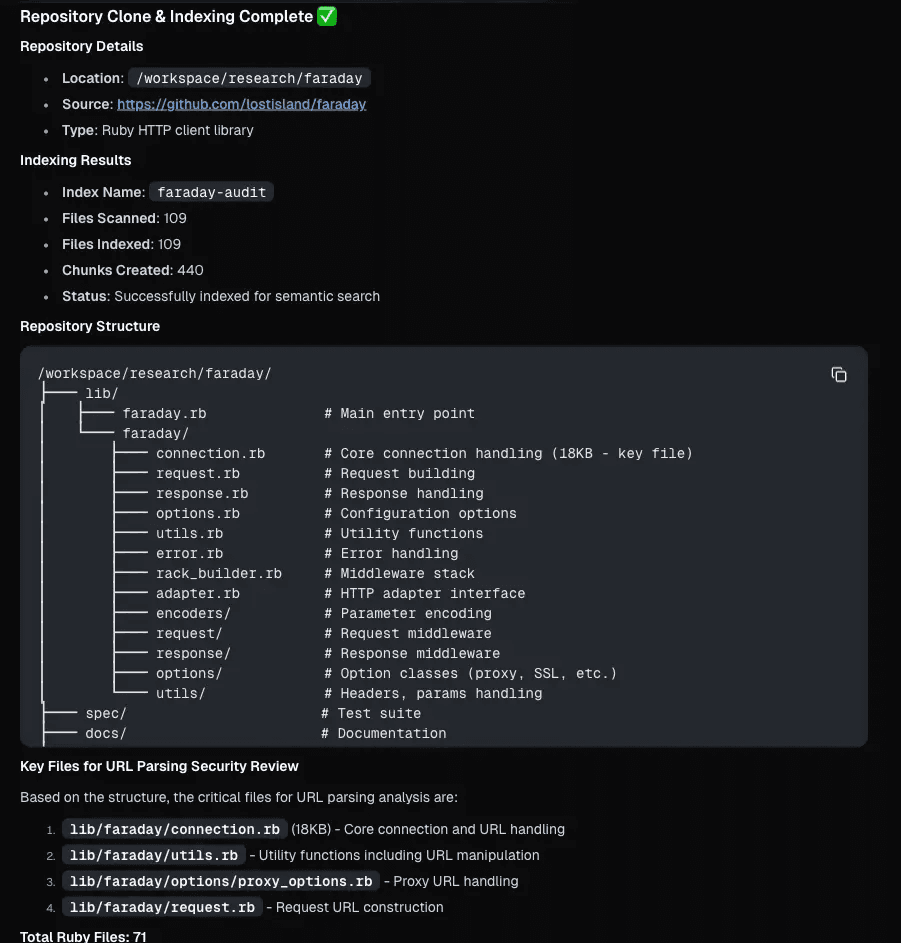Click the lib/faraday/options/proxy_options.rb code chip
Screen dimensions: 901x943
[221, 881]
